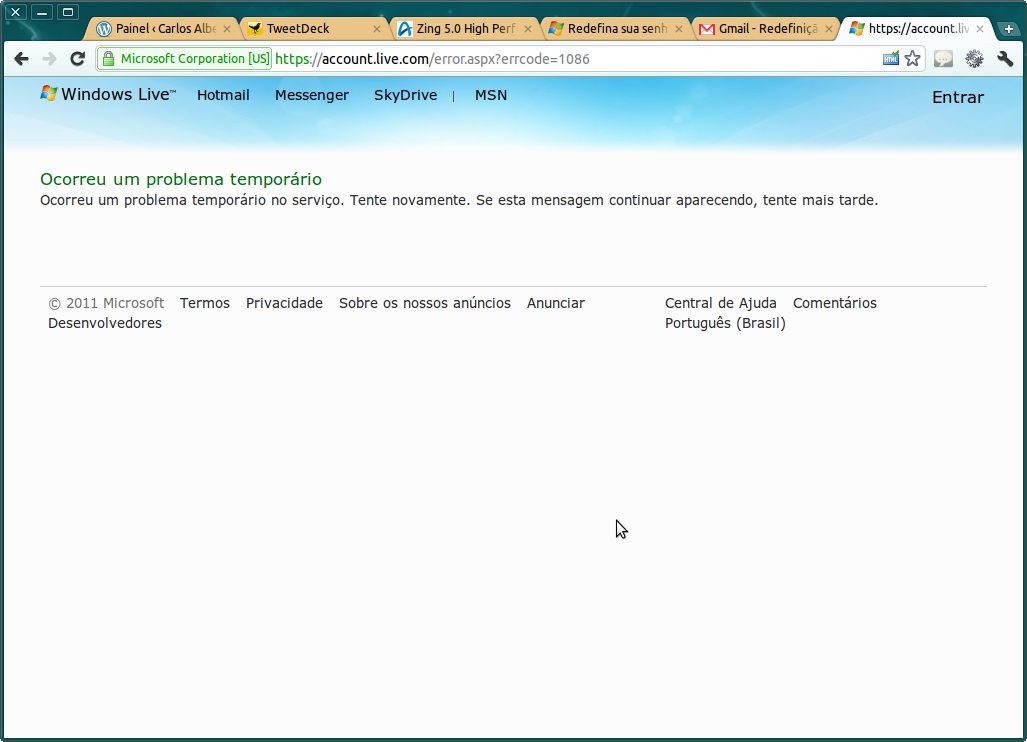Maximize the browser window

coord(67,12)
